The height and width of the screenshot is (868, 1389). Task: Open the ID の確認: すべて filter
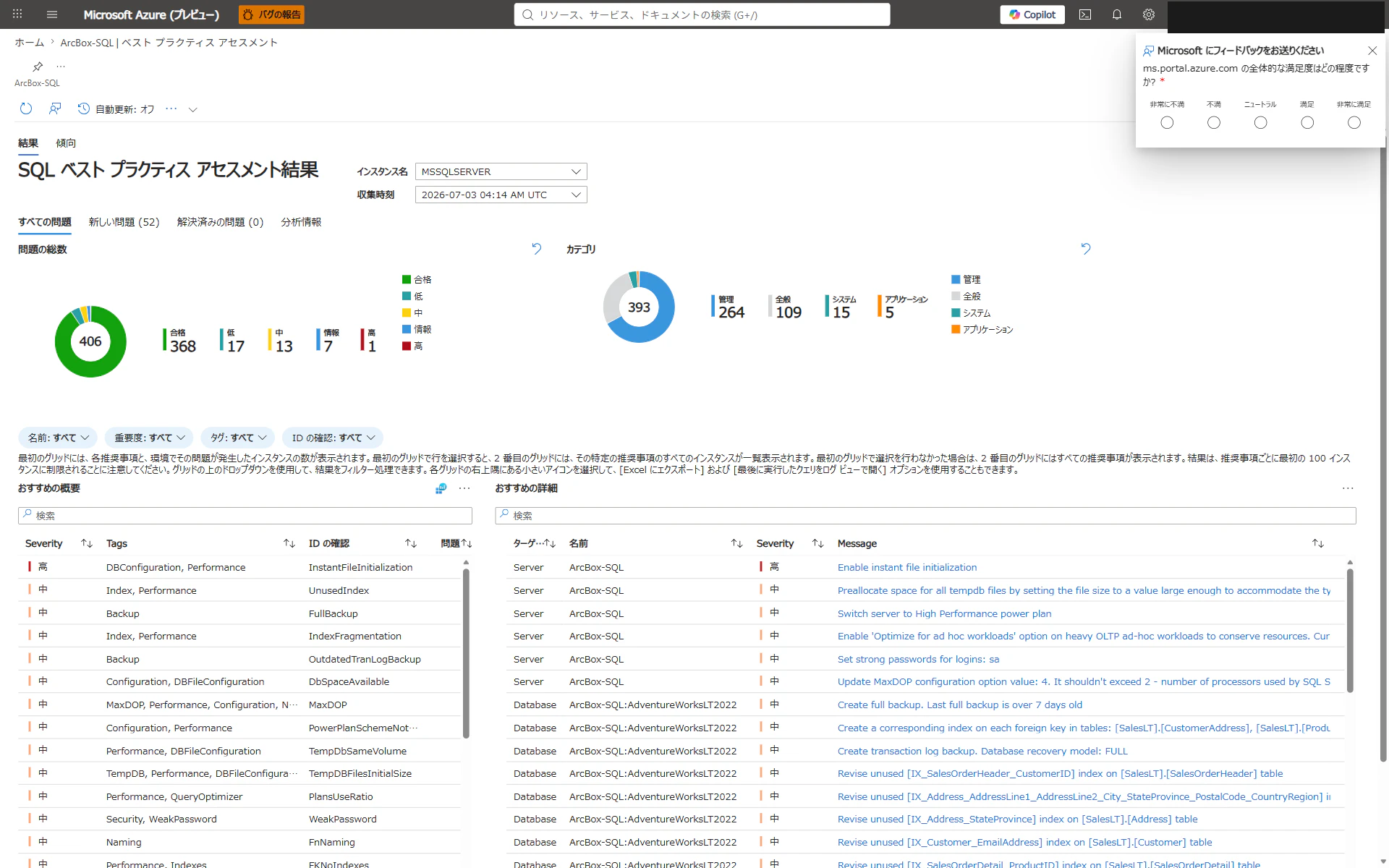tap(333, 438)
